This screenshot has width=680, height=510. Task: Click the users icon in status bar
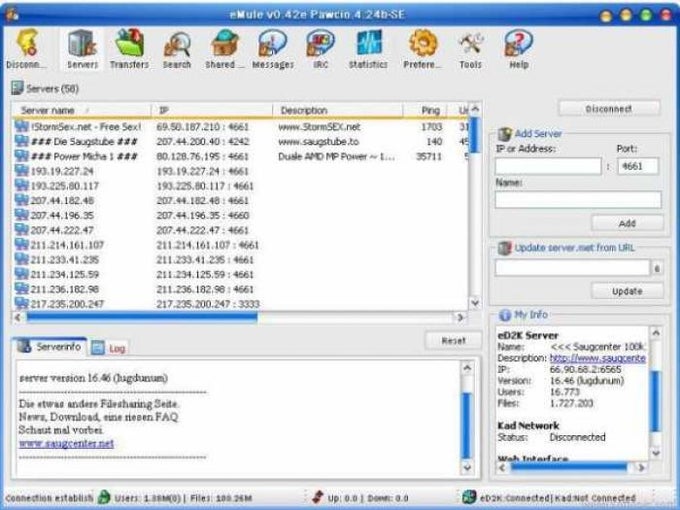pos(104,497)
